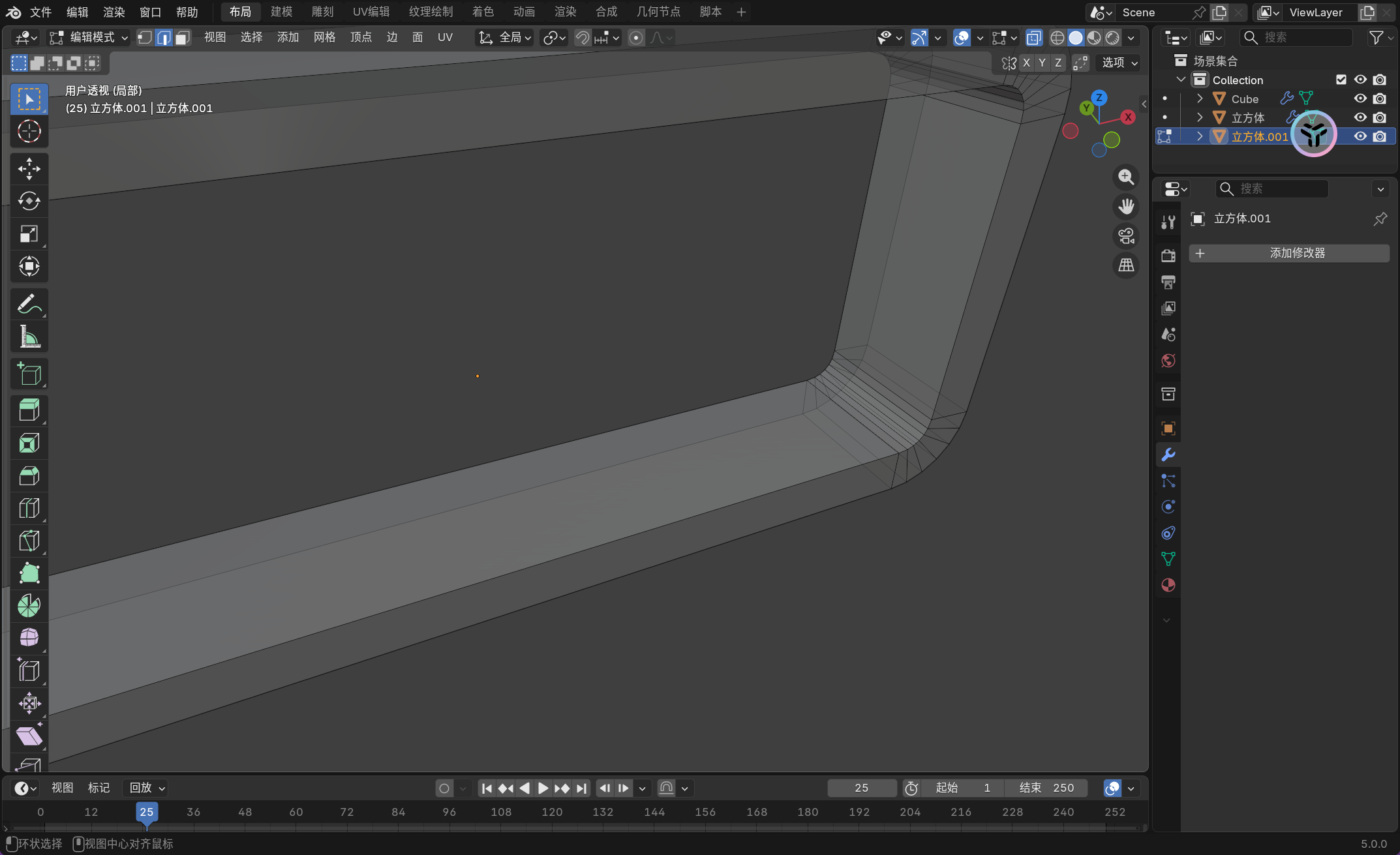Activate the Annotate pencil tool
Viewport: 1400px width, 855px height.
pyautogui.click(x=29, y=304)
